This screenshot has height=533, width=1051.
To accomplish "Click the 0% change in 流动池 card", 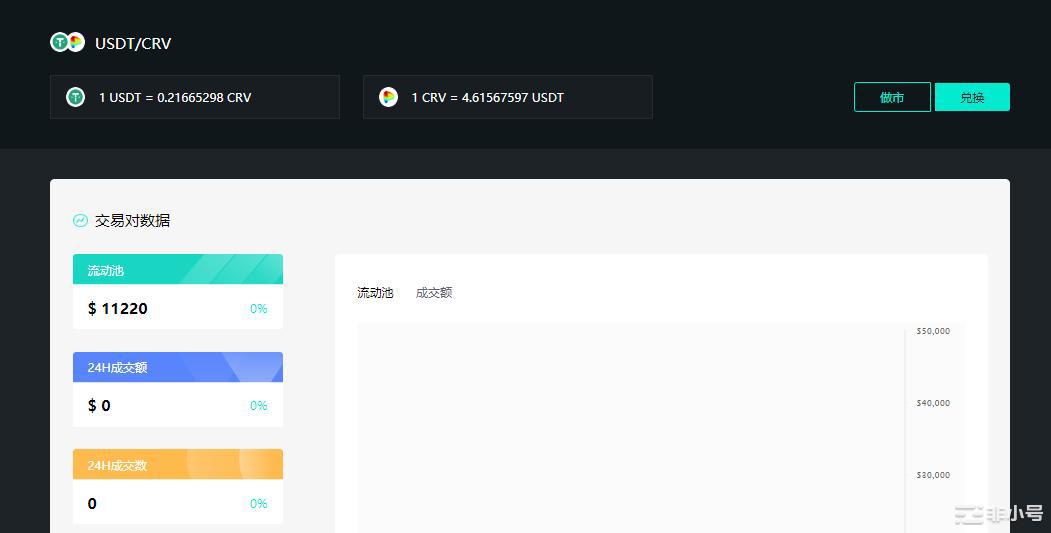I will (x=259, y=308).
